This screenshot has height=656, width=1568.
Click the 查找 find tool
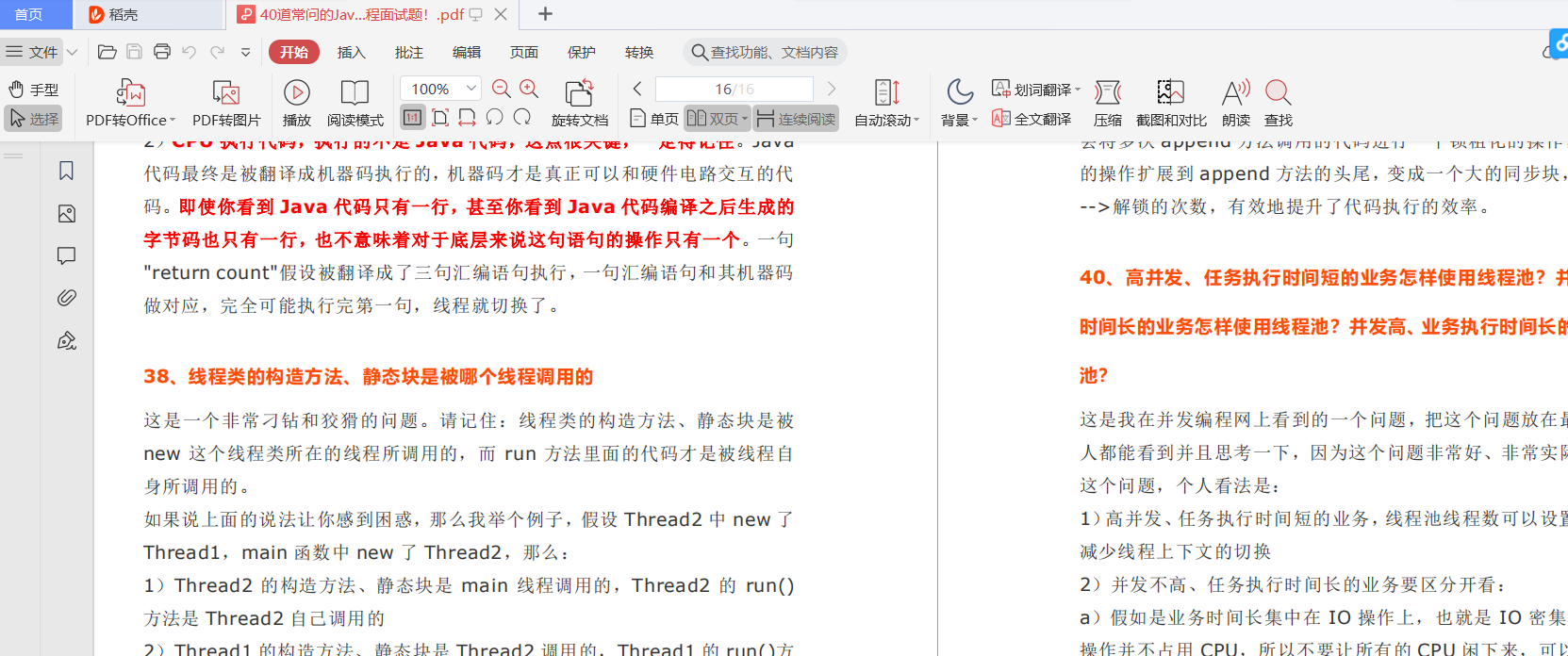(1279, 104)
